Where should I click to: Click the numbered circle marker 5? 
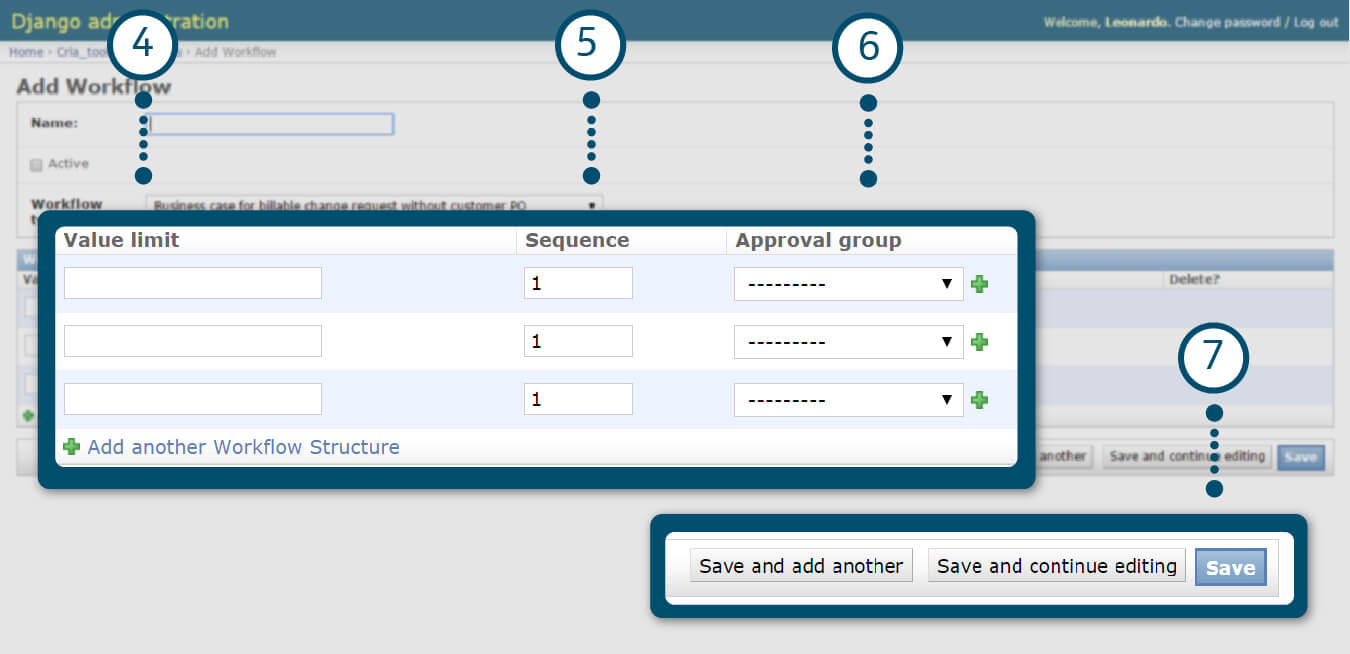point(590,45)
